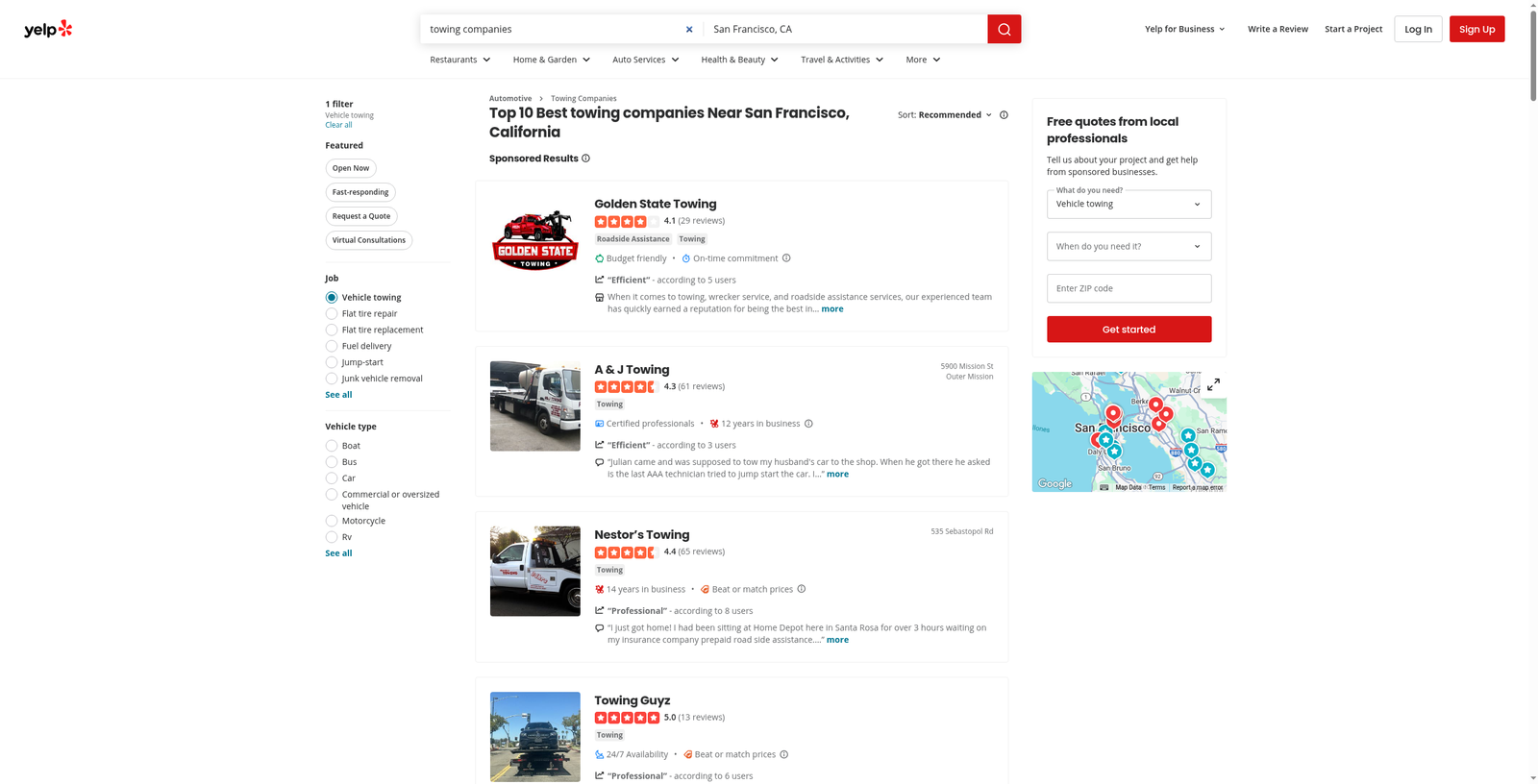The width and height of the screenshot is (1538, 784).
Task: Open the Health & Beauty dropdown
Action: (x=740, y=60)
